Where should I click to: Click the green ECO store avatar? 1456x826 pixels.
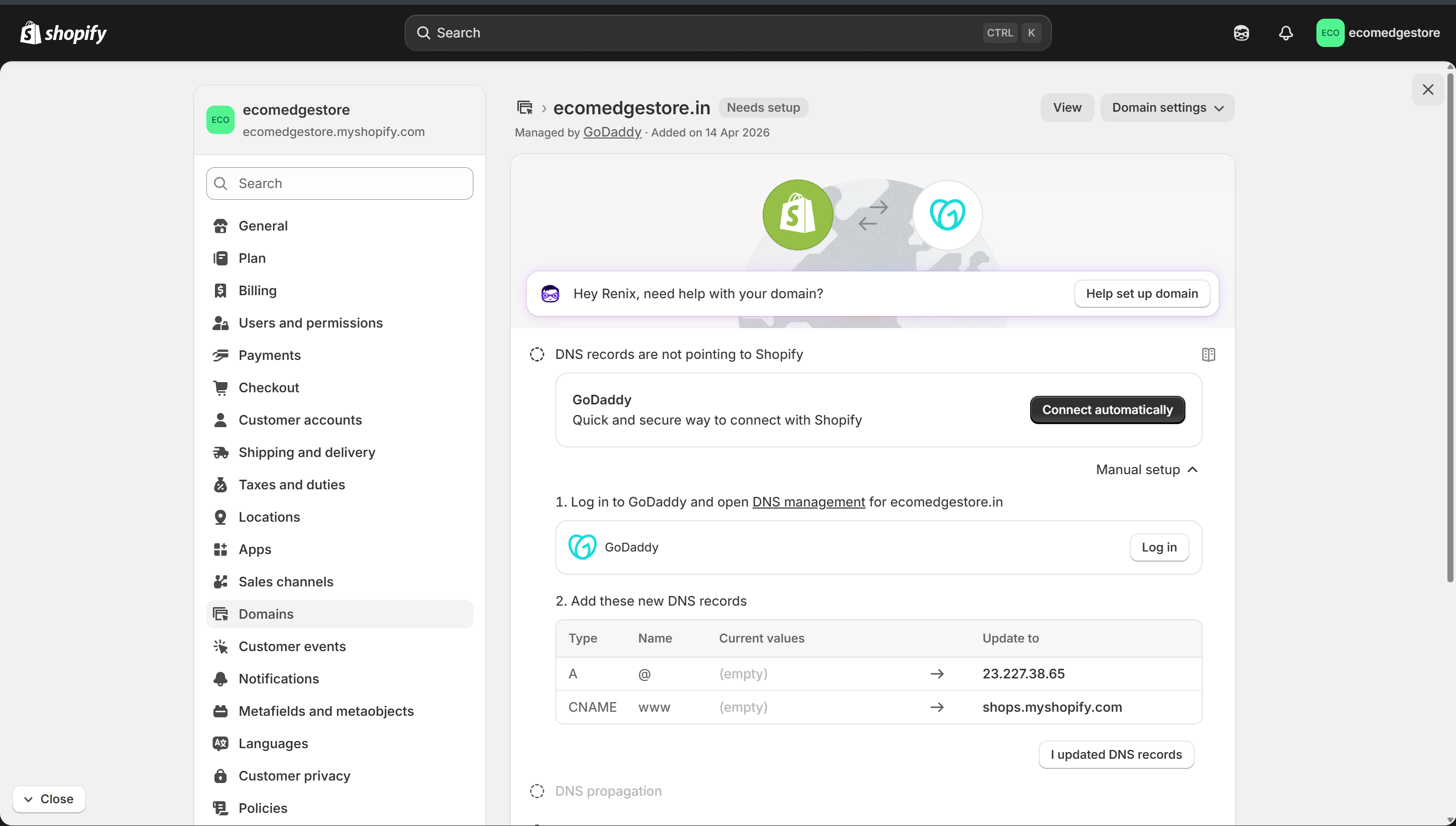[x=1330, y=32]
